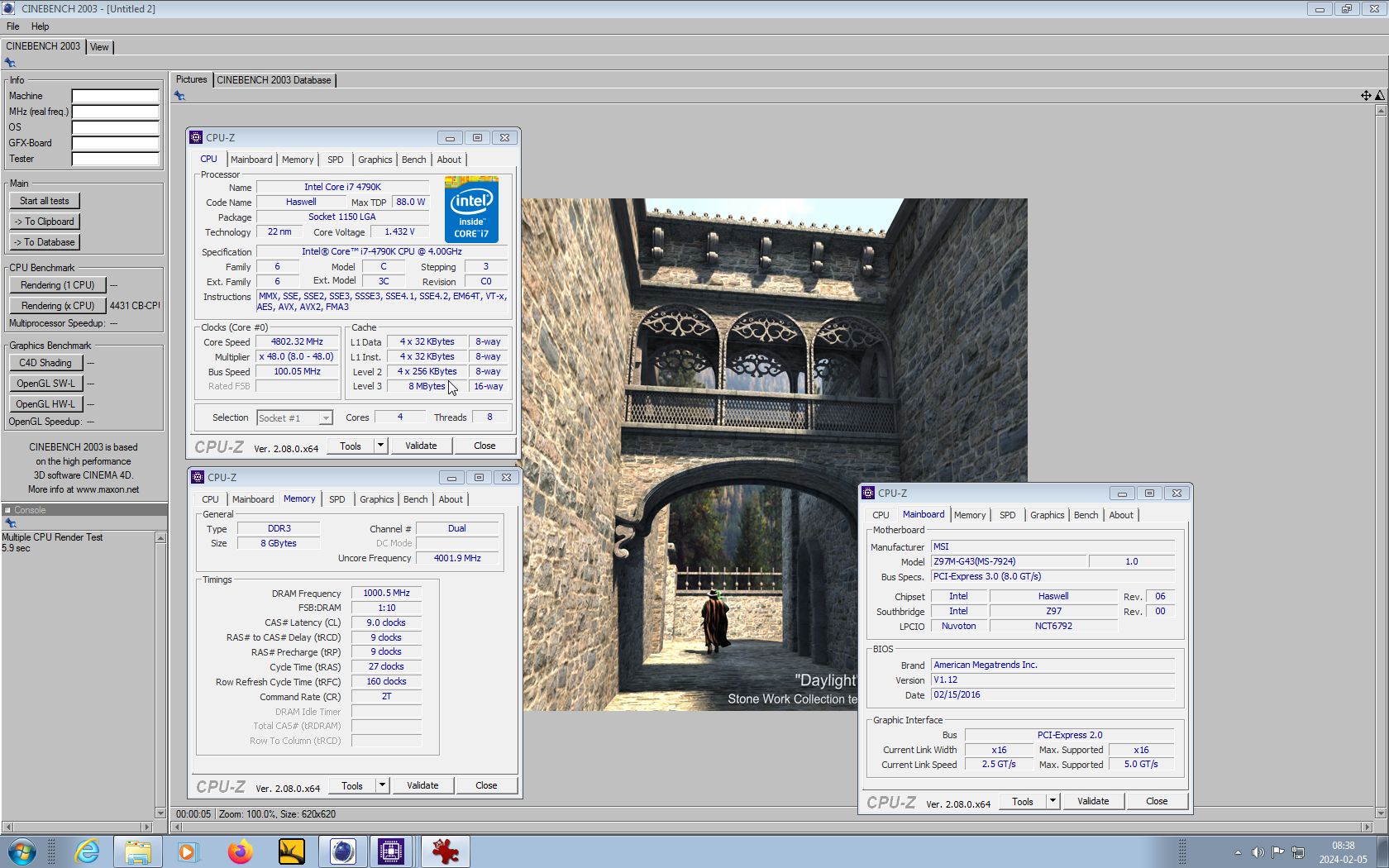Open the Help menu
Image resolution: width=1389 pixels, height=868 pixels.
40,26
